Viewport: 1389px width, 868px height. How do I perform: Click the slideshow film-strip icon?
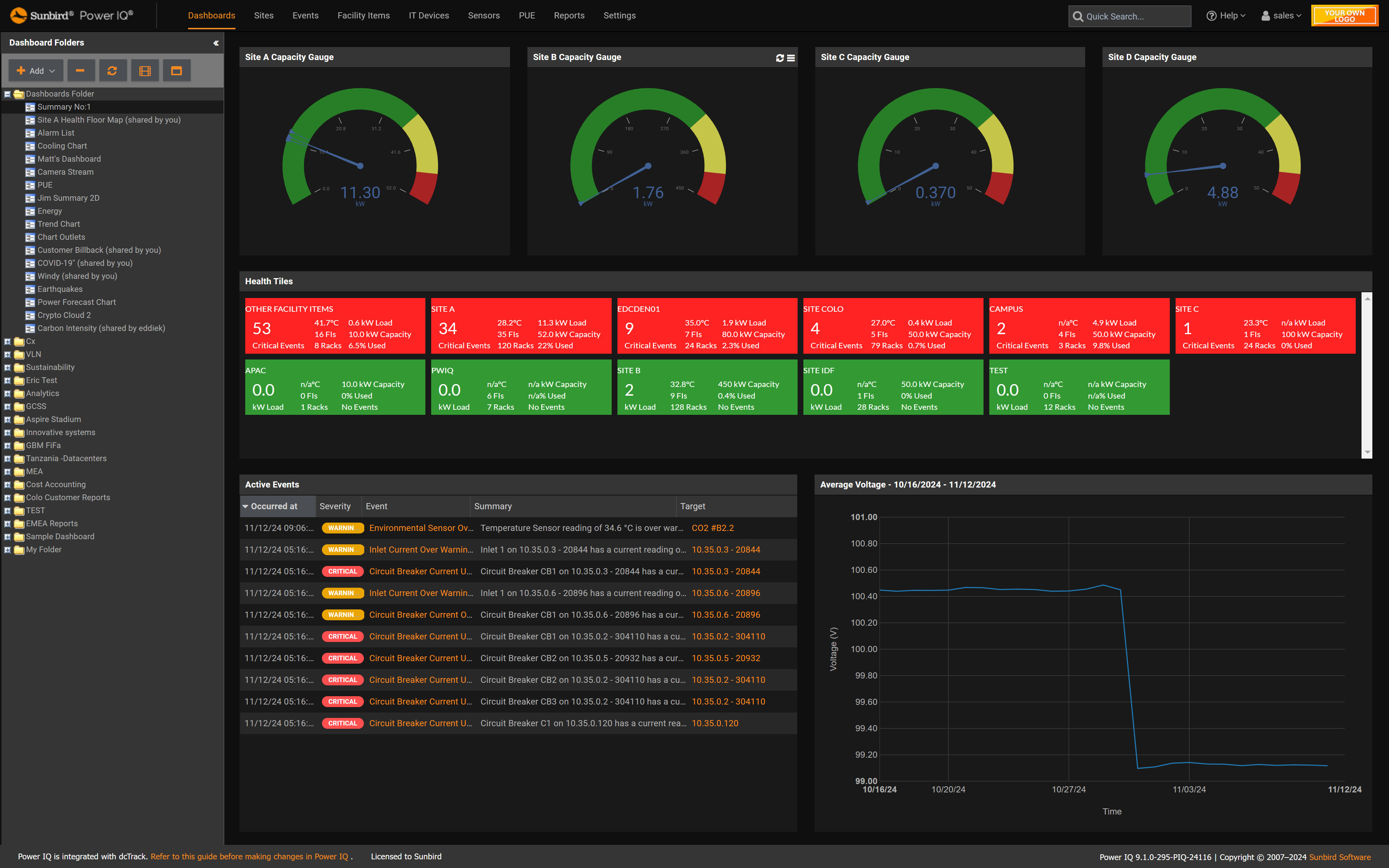point(145,71)
